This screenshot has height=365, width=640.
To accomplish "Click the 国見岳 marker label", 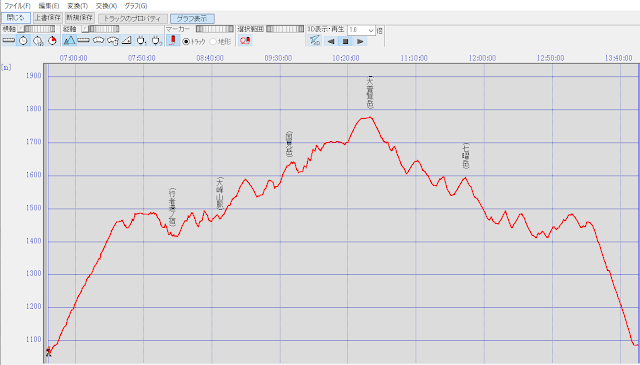I will click(289, 144).
